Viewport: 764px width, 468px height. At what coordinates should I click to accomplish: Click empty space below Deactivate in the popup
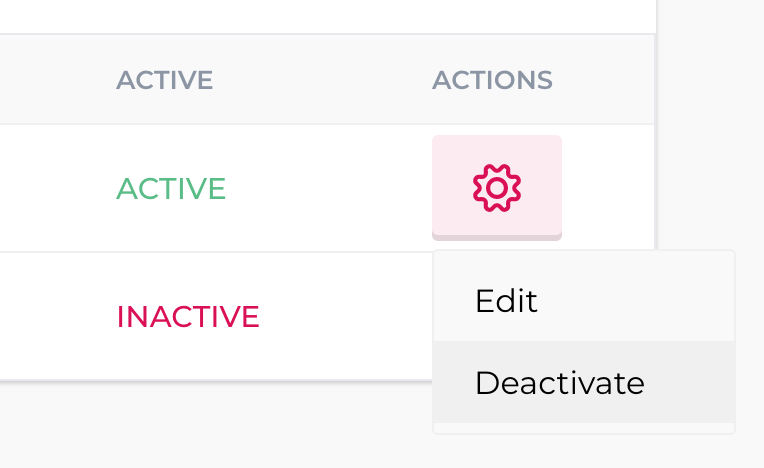(x=584, y=428)
